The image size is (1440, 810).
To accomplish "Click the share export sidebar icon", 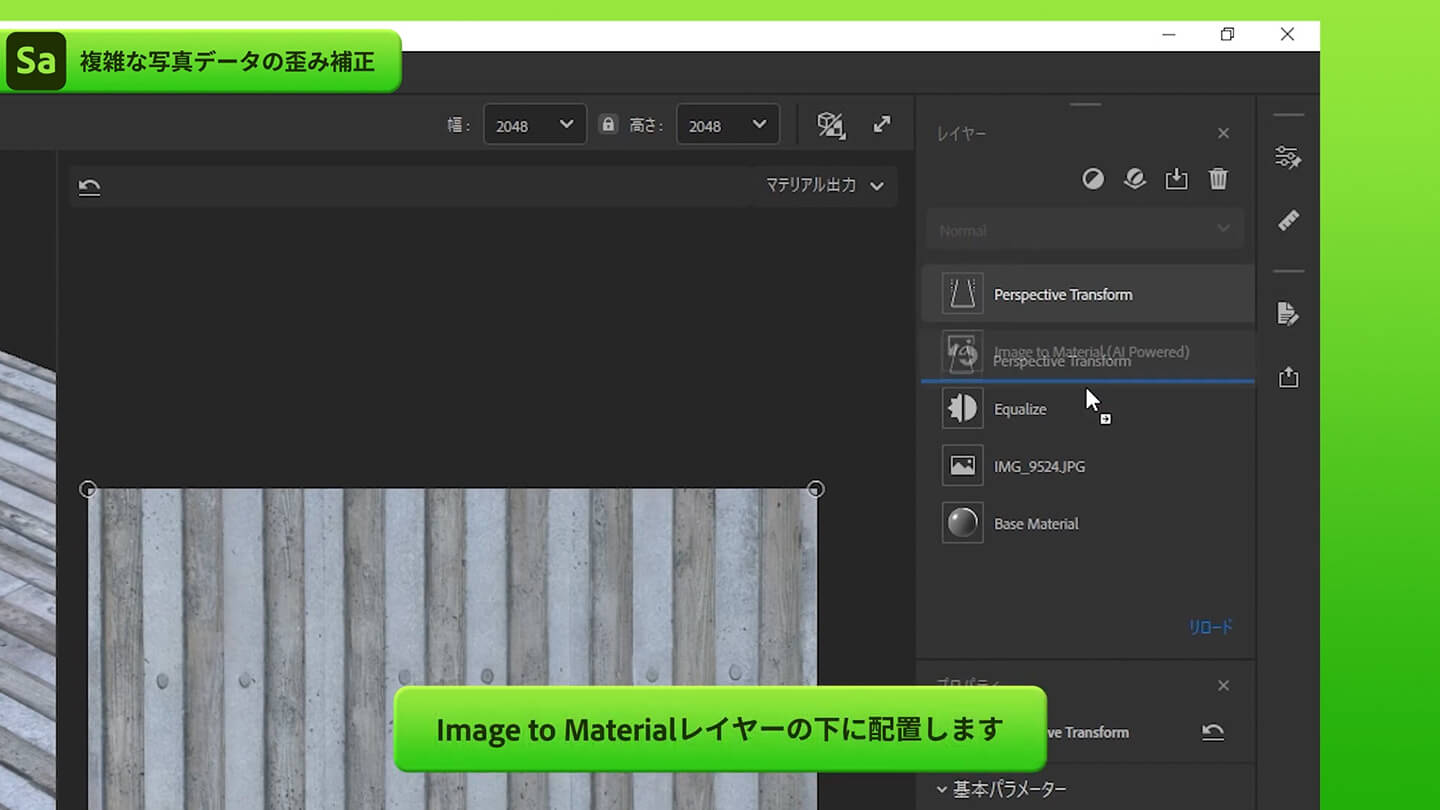I will point(1288,377).
